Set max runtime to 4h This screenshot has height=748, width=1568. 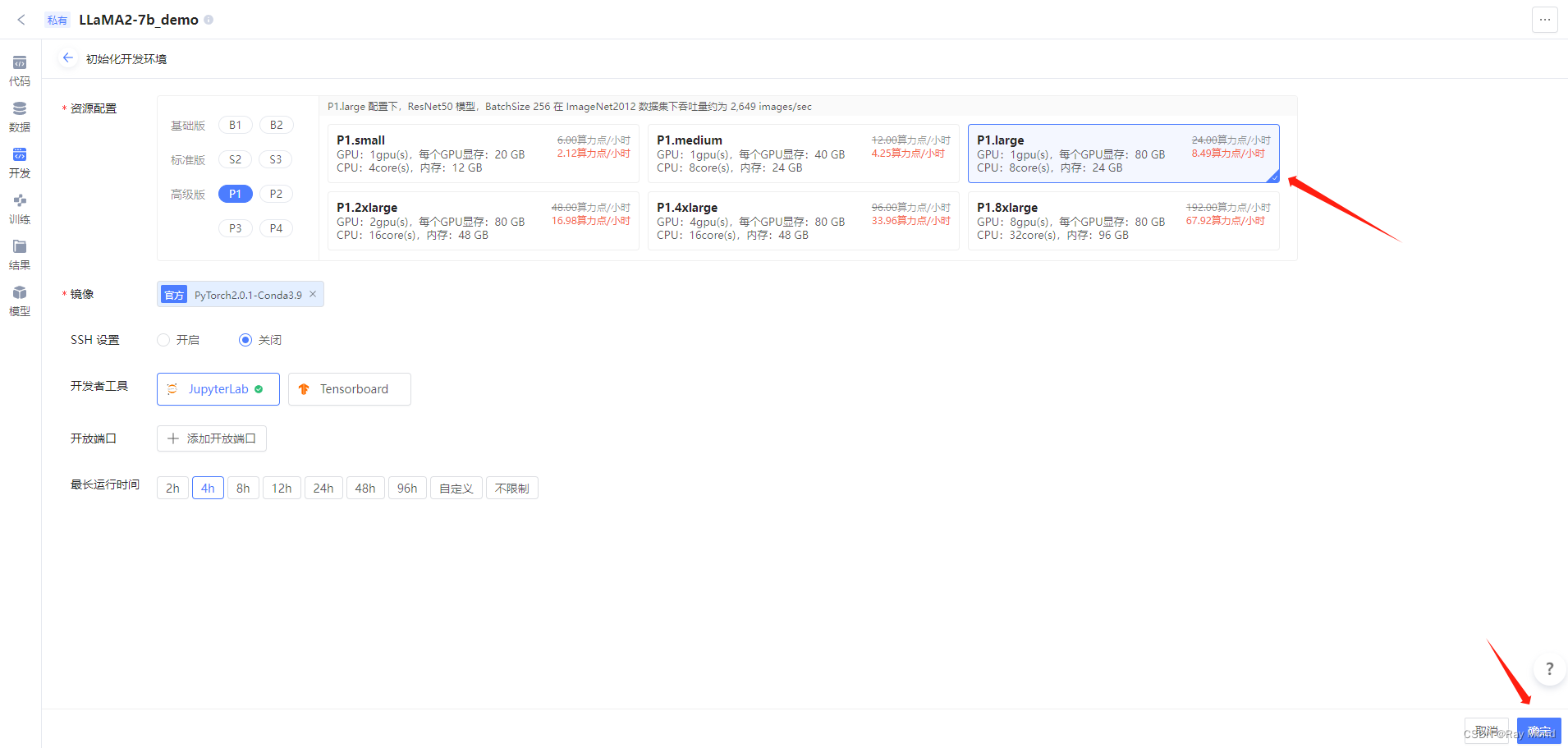[208, 488]
